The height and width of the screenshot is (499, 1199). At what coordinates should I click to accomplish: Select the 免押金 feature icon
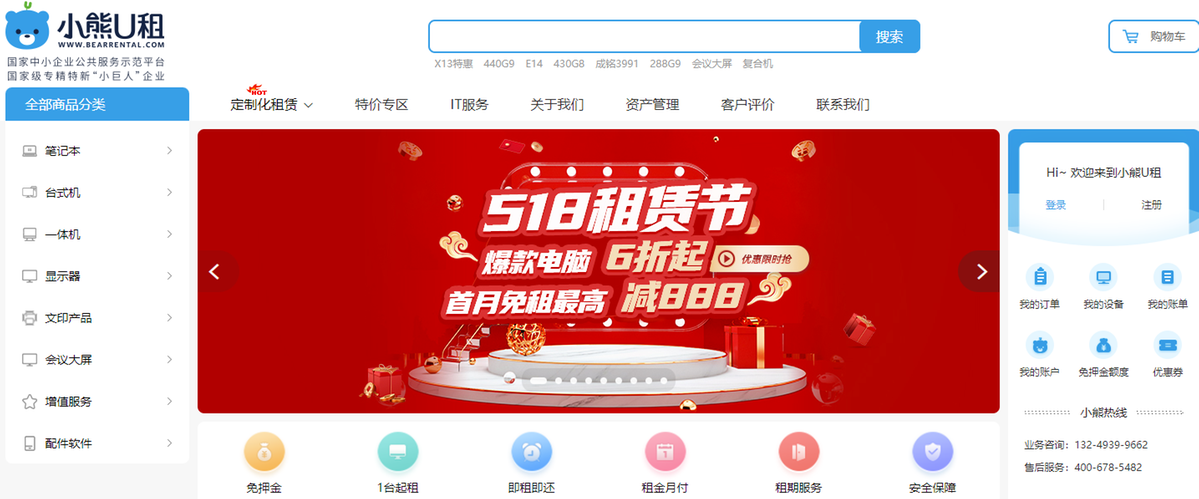(265, 452)
